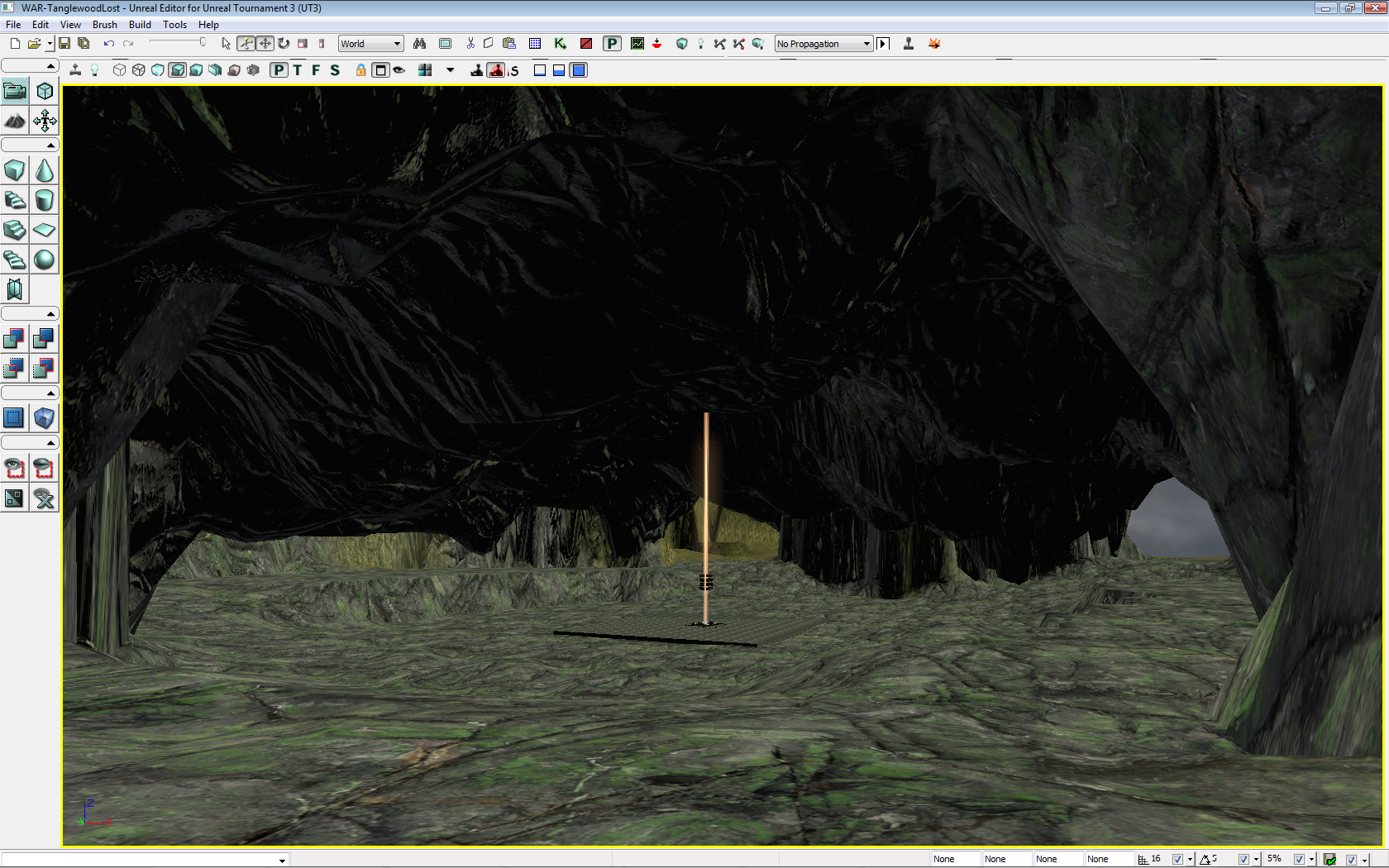The image size is (1389, 868).
Task: Activate Geometry mode (cube icon)
Action: [x=45, y=91]
